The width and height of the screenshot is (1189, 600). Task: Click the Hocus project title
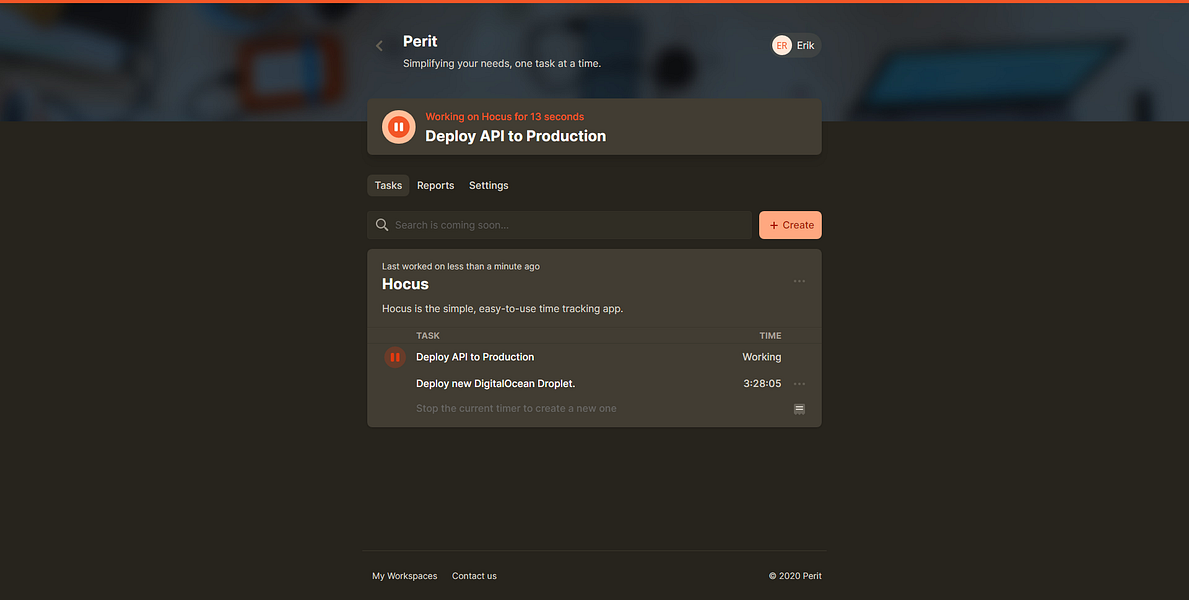tap(405, 284)
